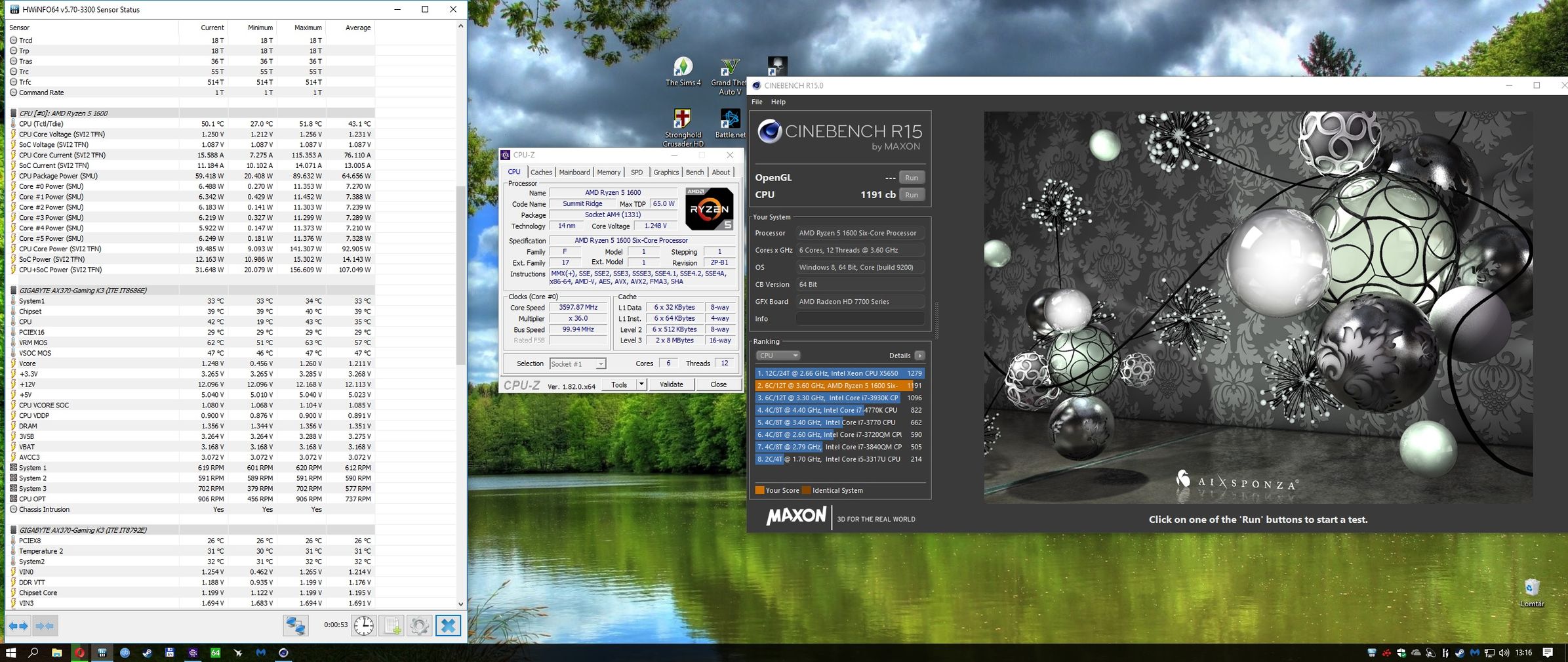The image size is (1568, 662).
Task: Click CPU-Z Close button
Action: coord(718,384)
